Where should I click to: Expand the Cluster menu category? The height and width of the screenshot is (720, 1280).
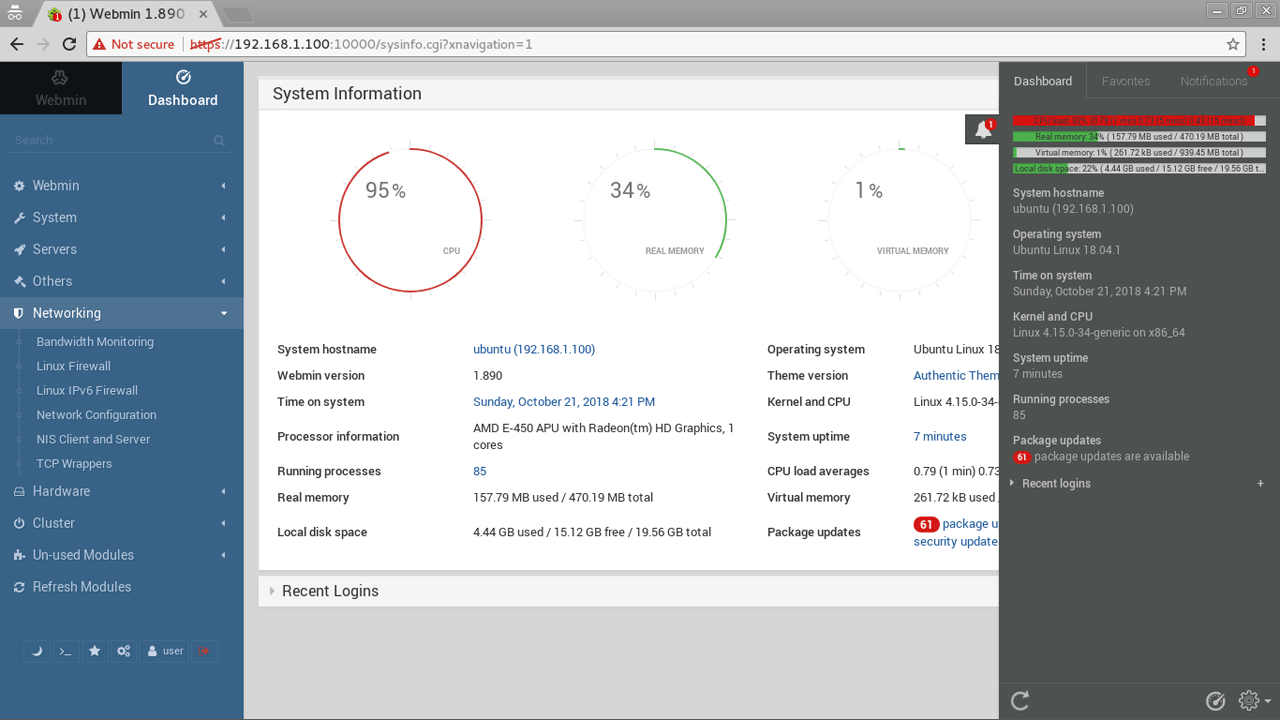121,523
